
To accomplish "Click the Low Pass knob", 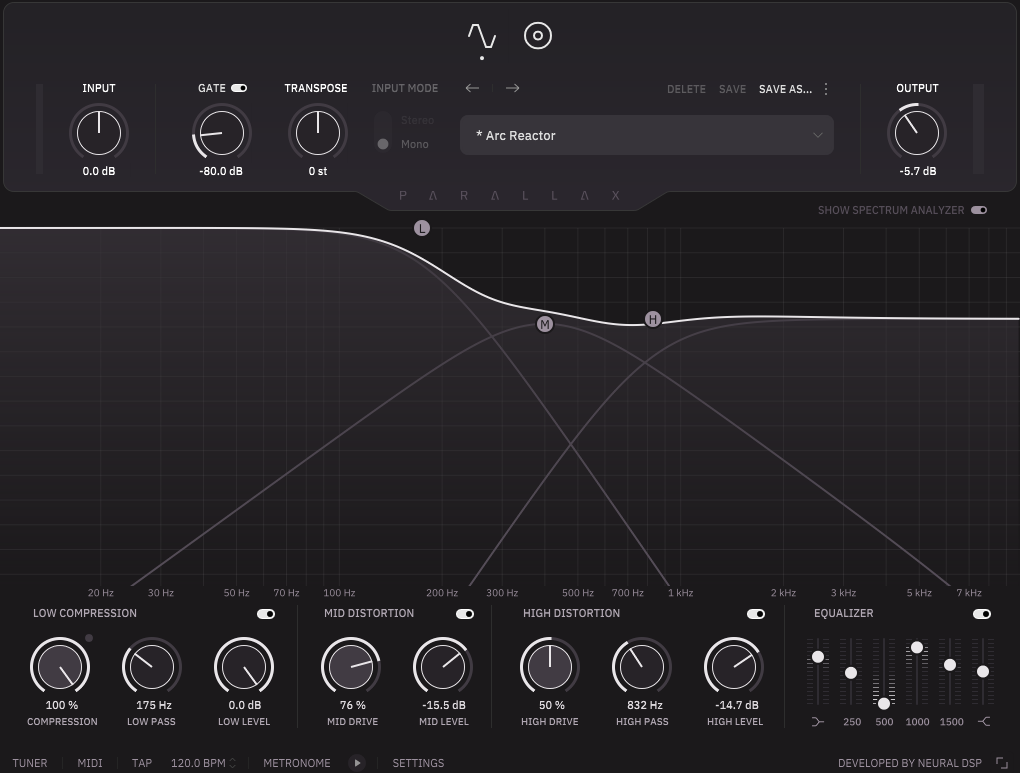I will pyautogui.click(x=152, y=667).
